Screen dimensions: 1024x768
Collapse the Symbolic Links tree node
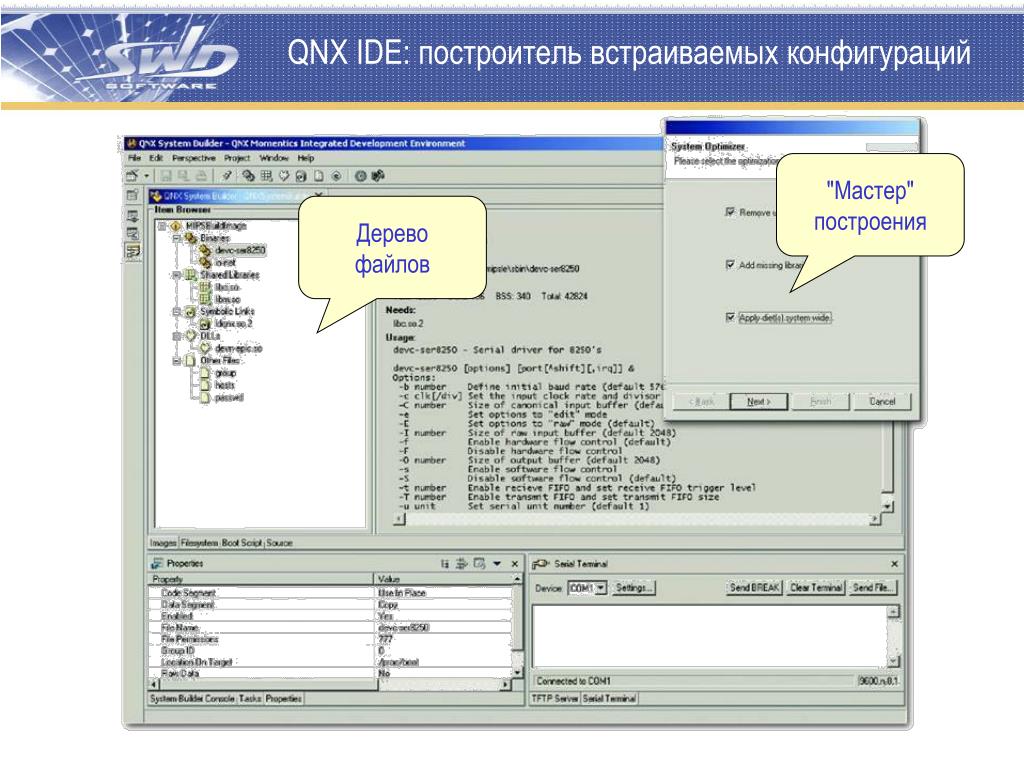176,312
